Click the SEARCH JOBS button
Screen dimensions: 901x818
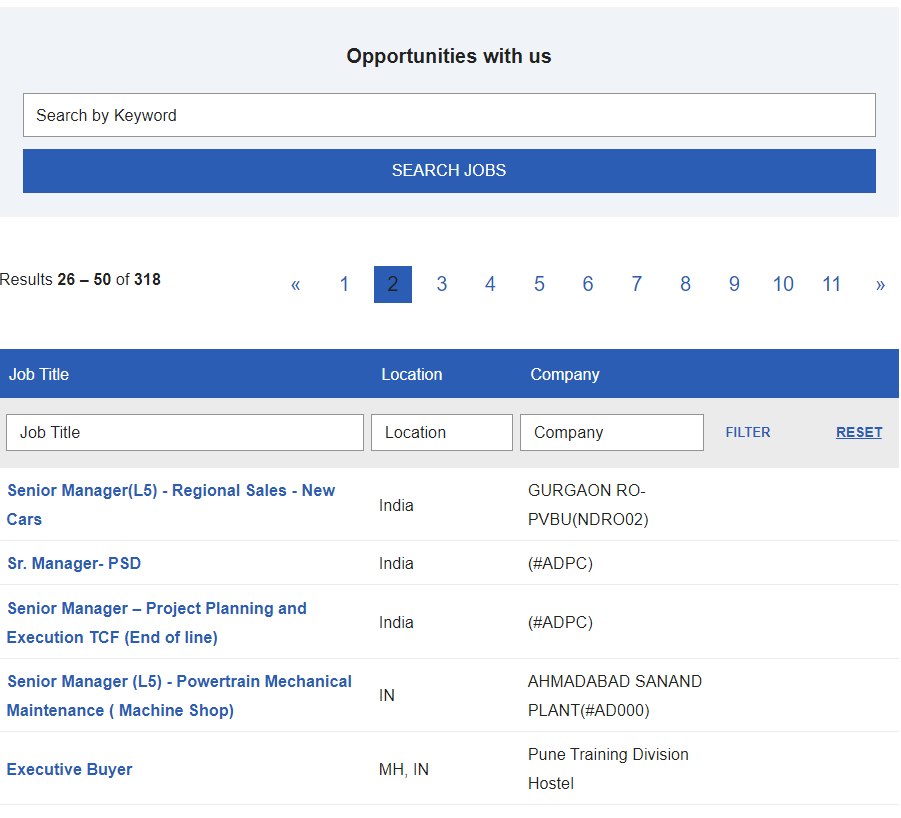click(x=449, y=171)
